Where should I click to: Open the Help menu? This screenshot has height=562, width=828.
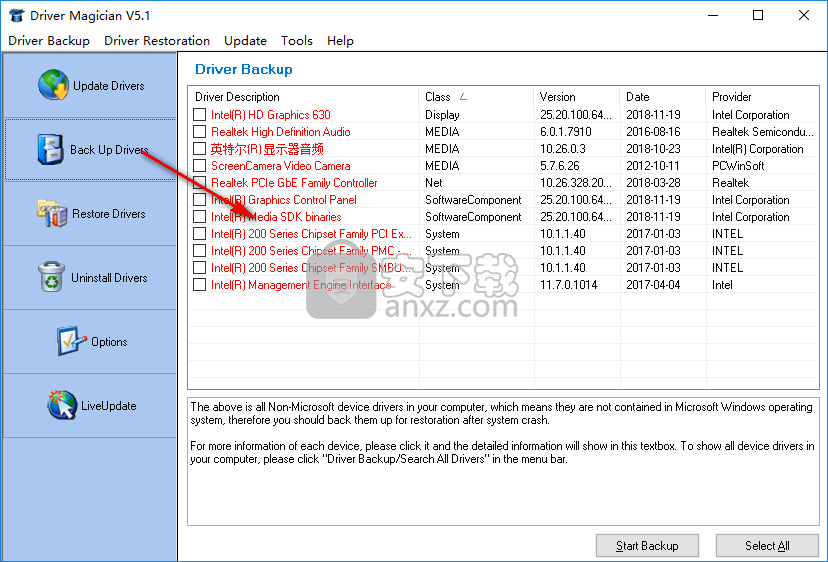pos(340,41)
